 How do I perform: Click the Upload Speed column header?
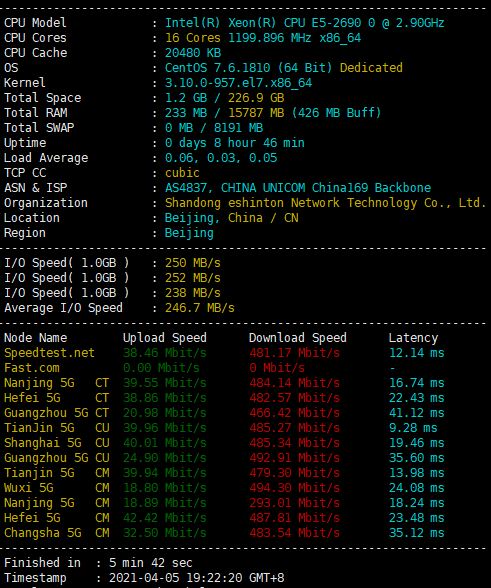[x=165, y=338]
